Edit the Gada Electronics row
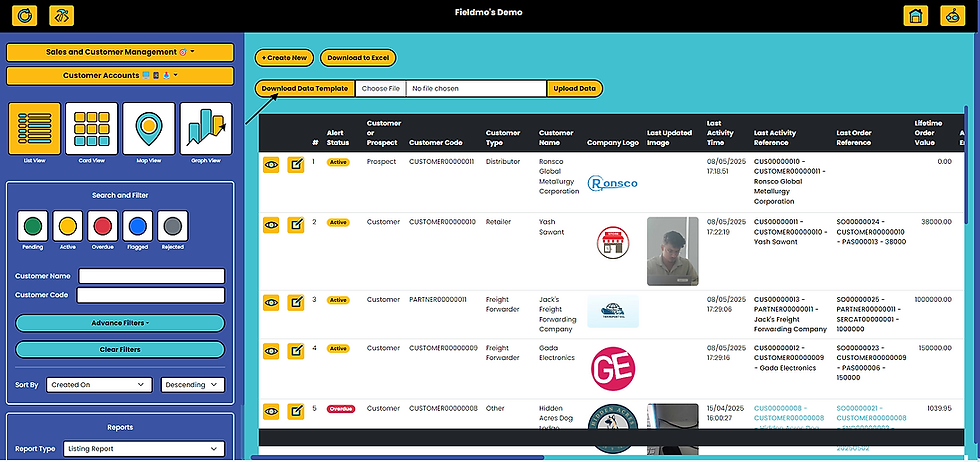Viewport: 980px width, 462px height. (296, 351)
